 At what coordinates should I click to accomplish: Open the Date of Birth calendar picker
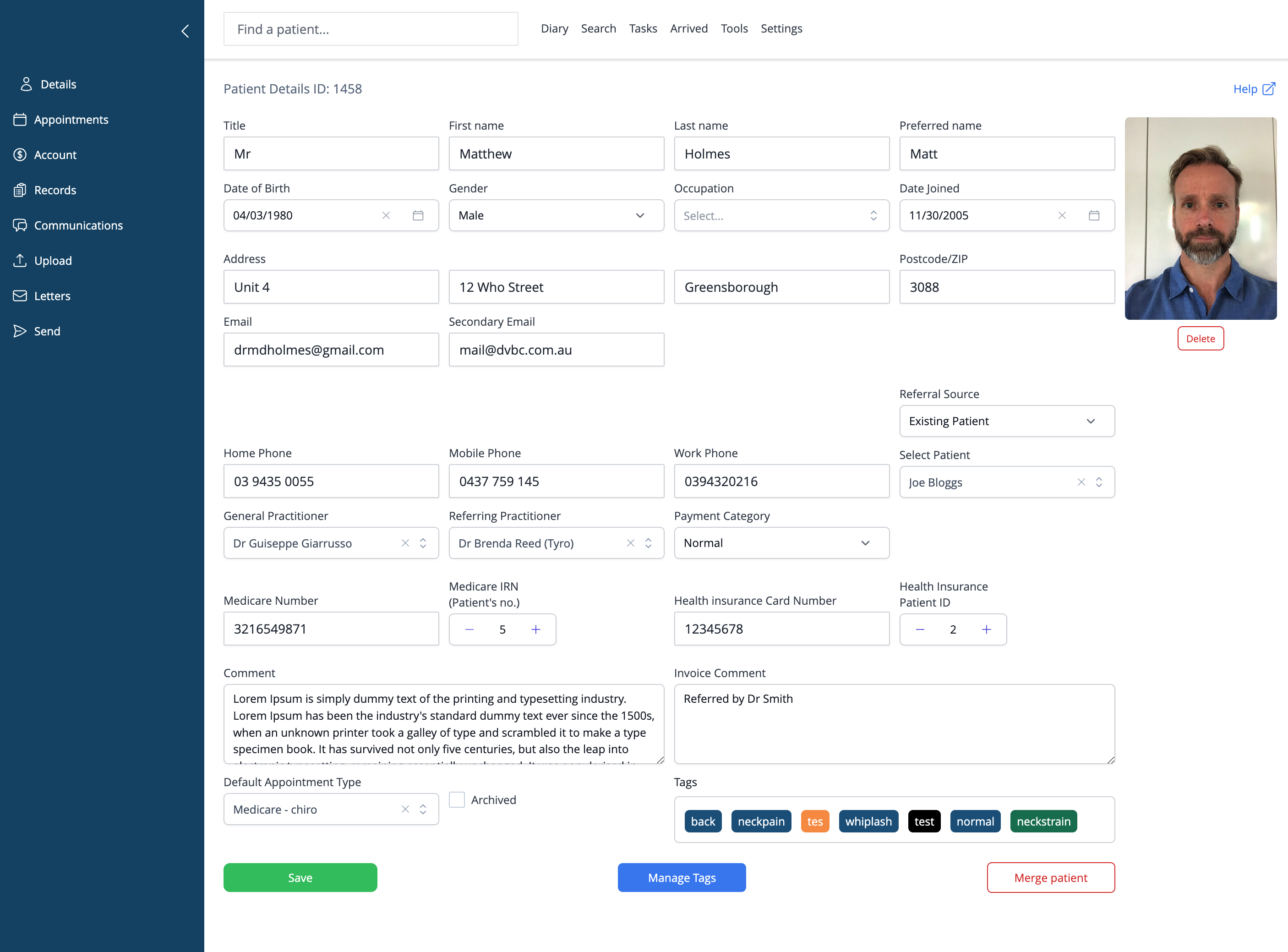(x=418, y=215)
